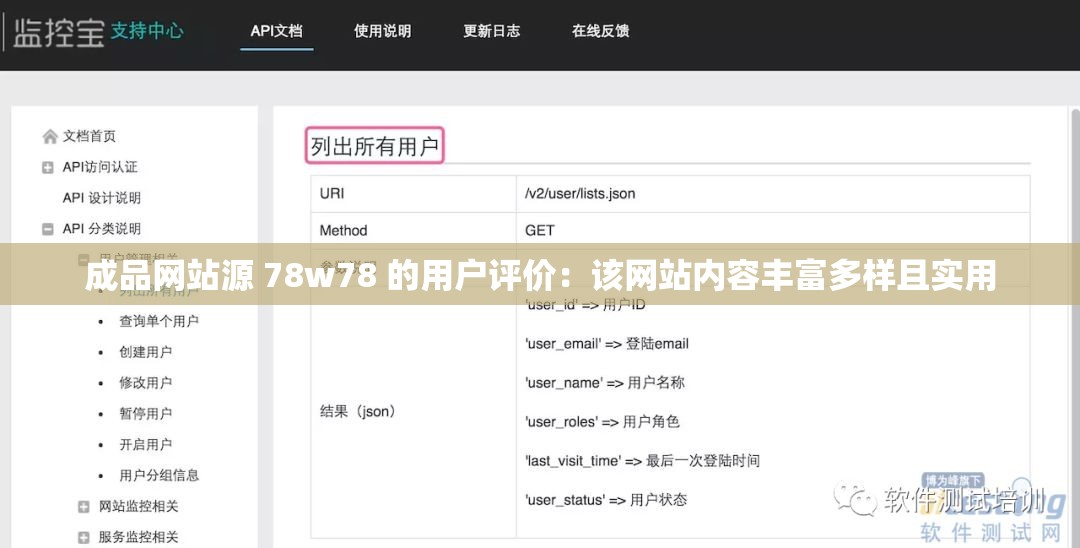Open the 使用说明 tab
Image resolution: width=1080 pixels, height=548 pixels.
382,31
